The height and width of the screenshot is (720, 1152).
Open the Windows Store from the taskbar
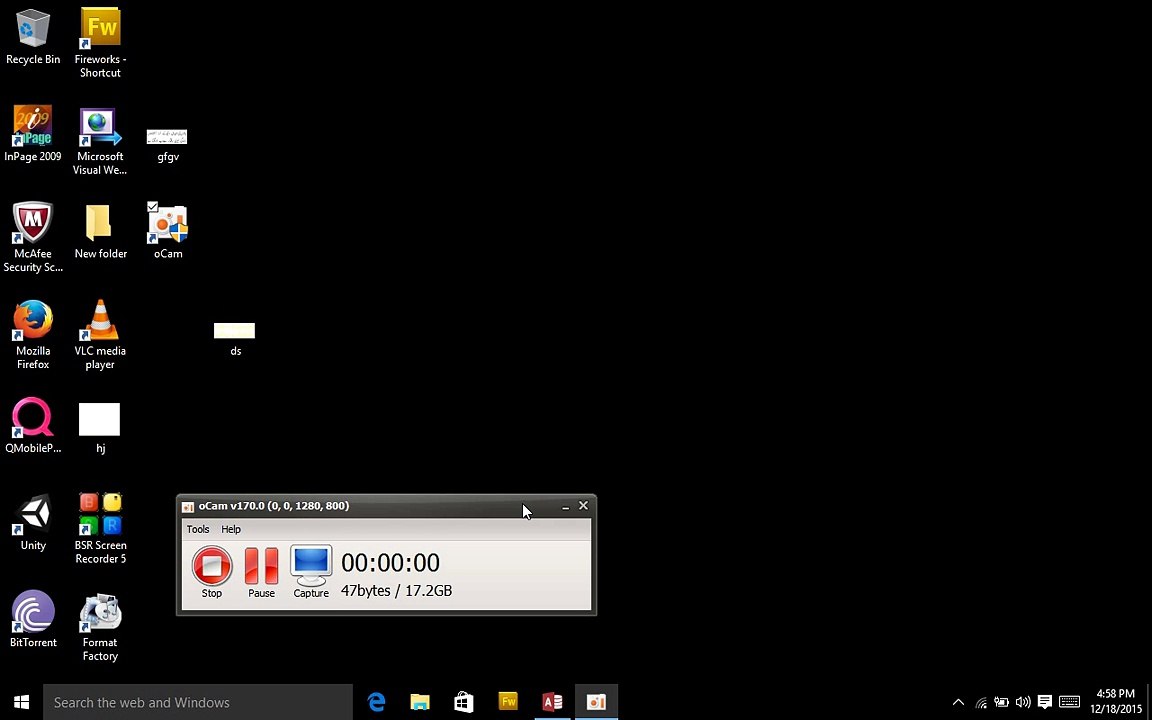[x=464, y=702]
